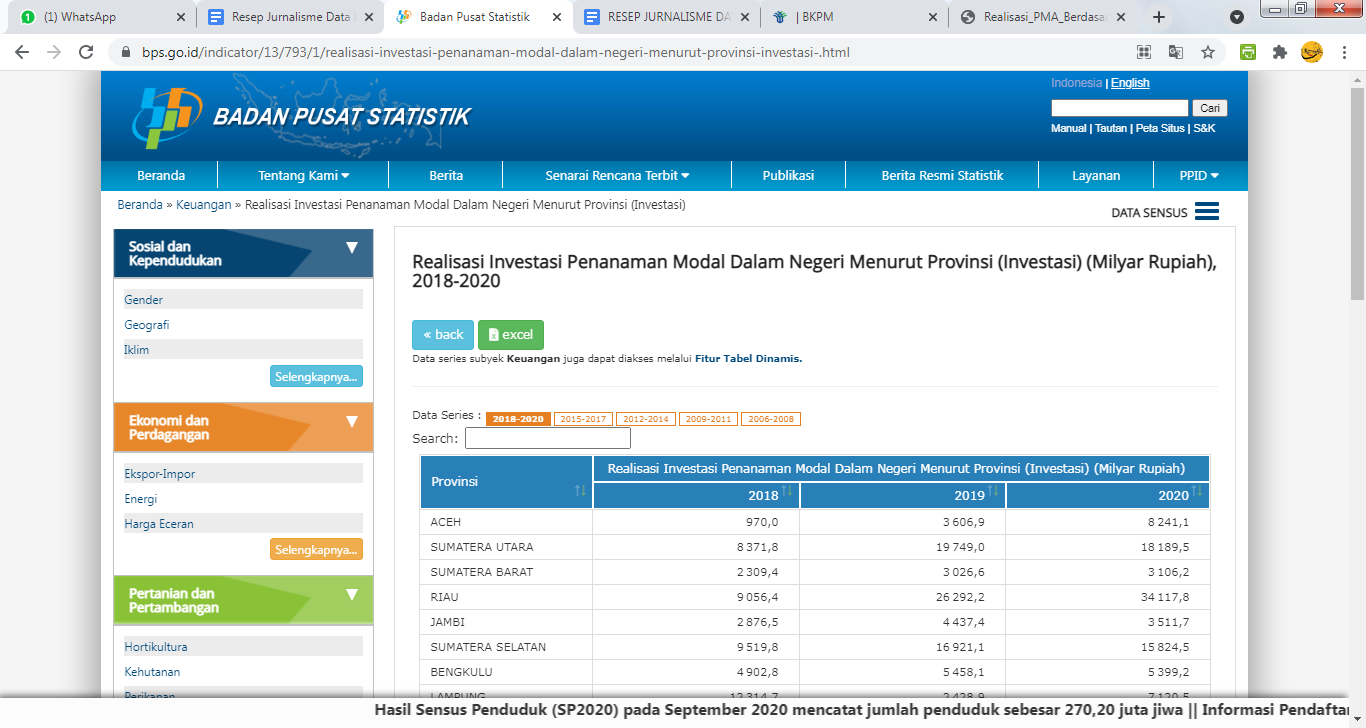Click the browser reload icon

tap(86, 52)
